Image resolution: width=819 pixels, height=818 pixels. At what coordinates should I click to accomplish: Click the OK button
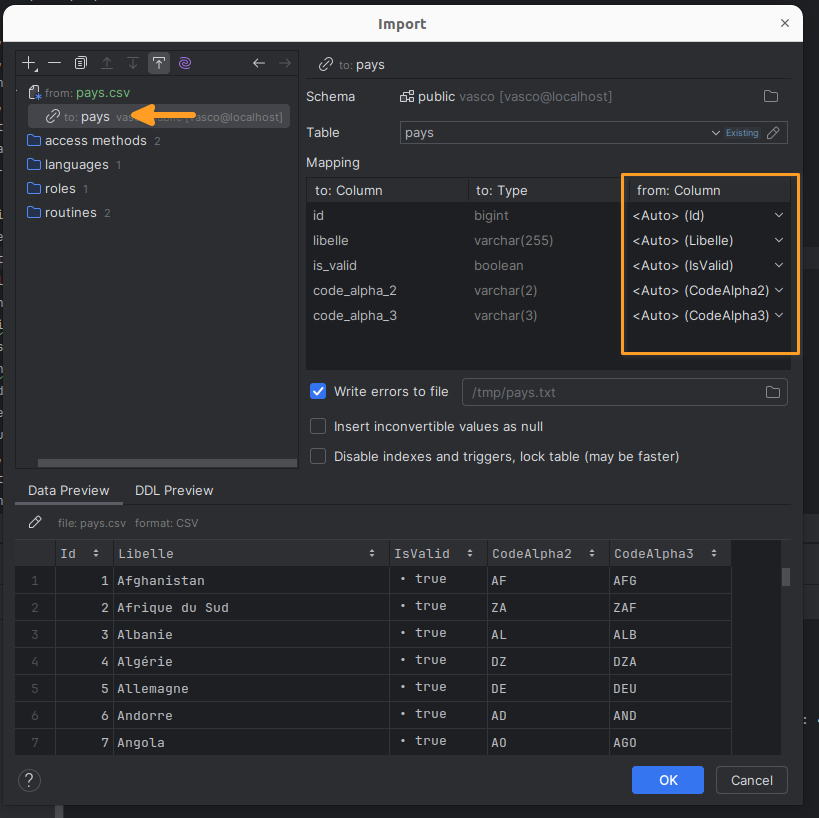coord(667,780)
